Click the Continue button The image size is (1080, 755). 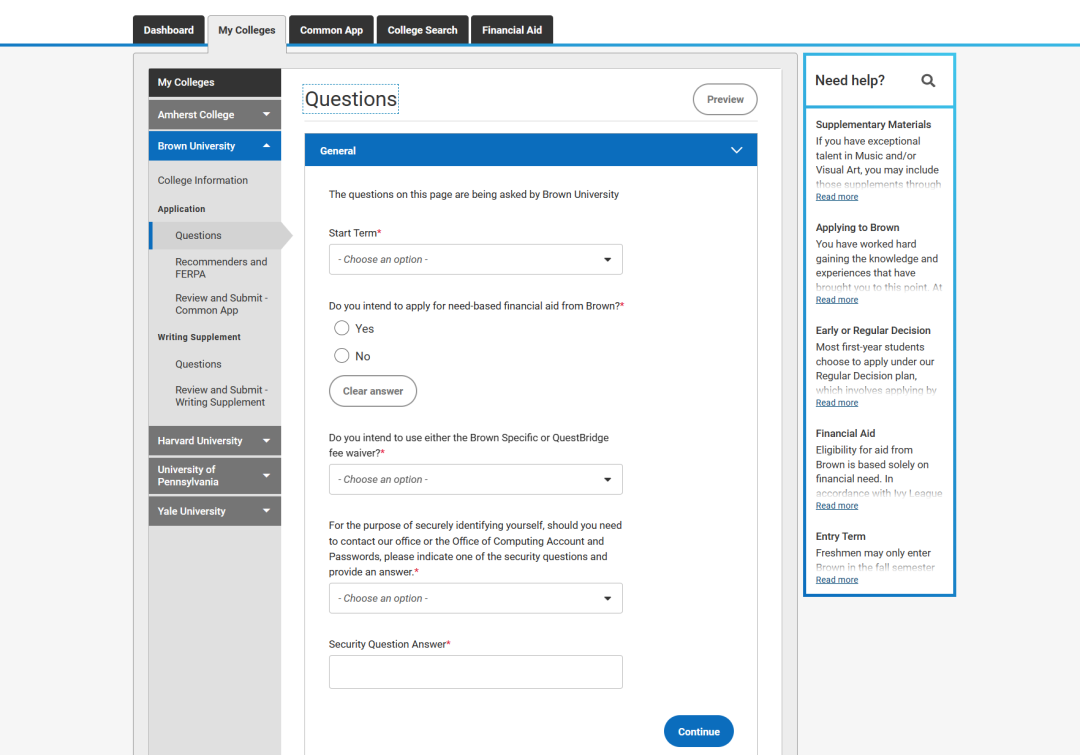tap(698, 732)
